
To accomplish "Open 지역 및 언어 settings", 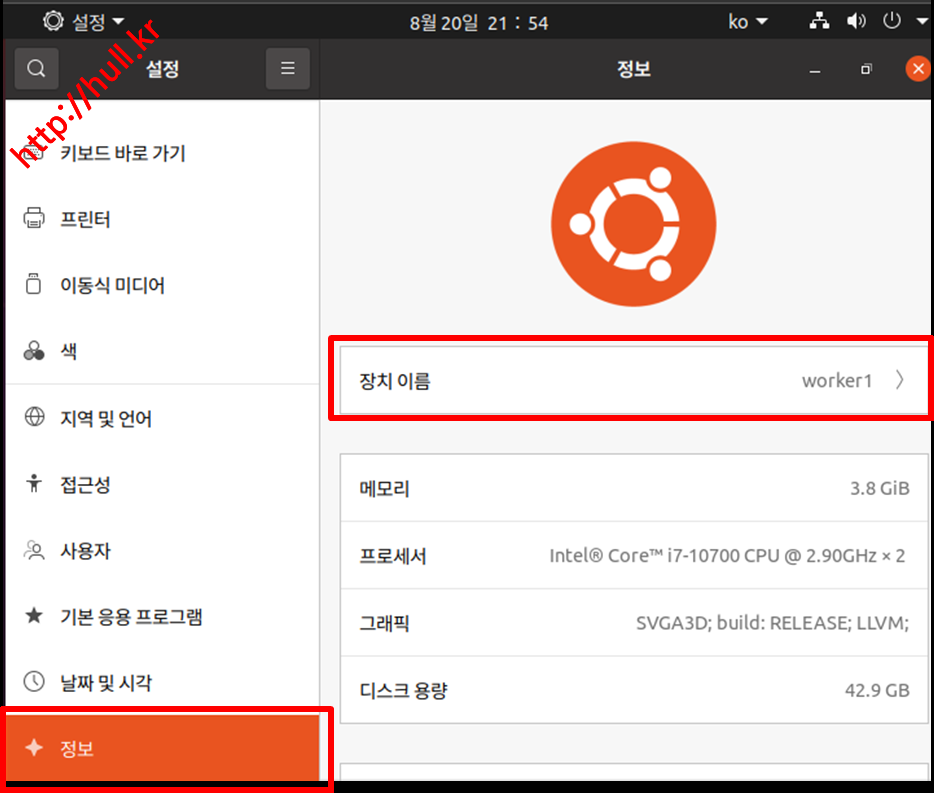I will tap(162, 418).
